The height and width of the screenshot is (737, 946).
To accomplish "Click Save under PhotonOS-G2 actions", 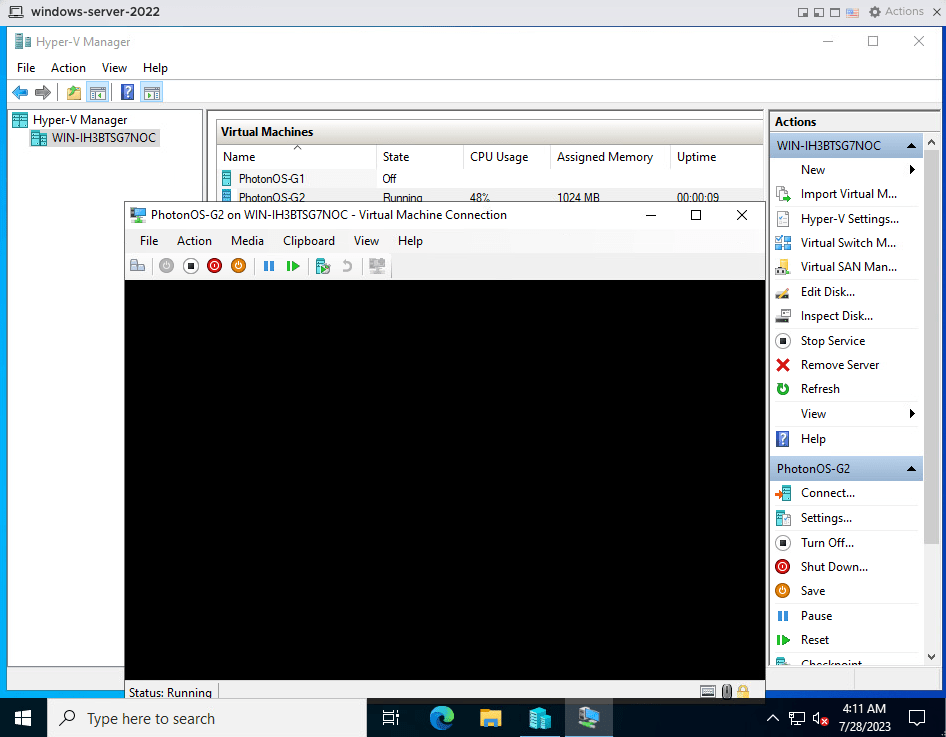I will coord(813,591).
